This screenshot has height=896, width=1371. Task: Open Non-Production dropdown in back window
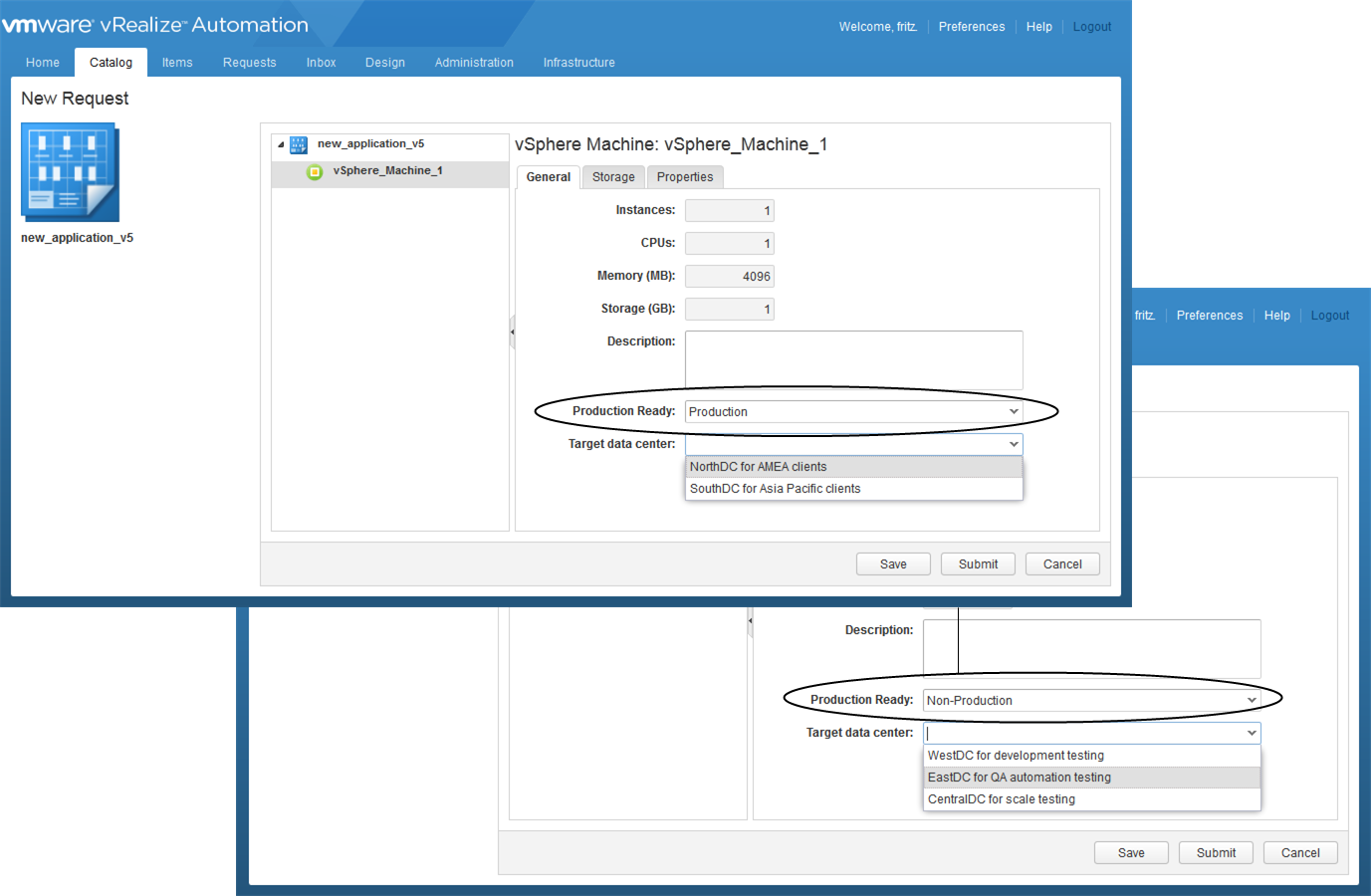[1092, 700]
